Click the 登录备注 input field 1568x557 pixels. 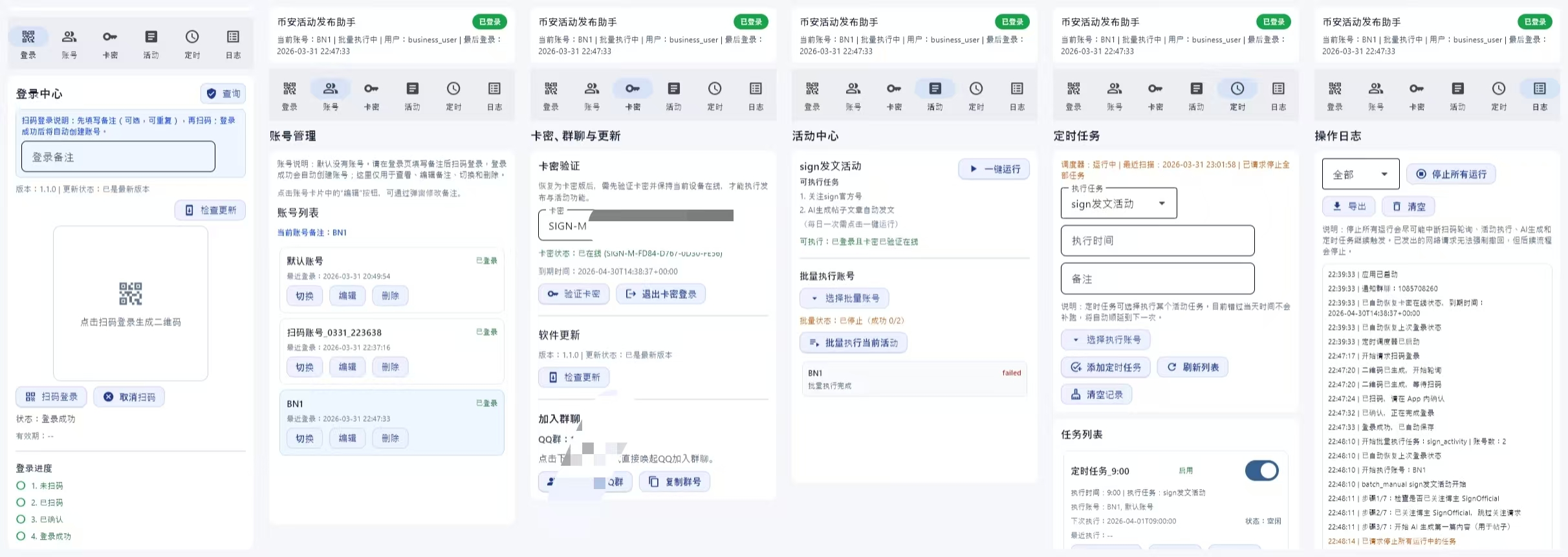pos(118,157)
